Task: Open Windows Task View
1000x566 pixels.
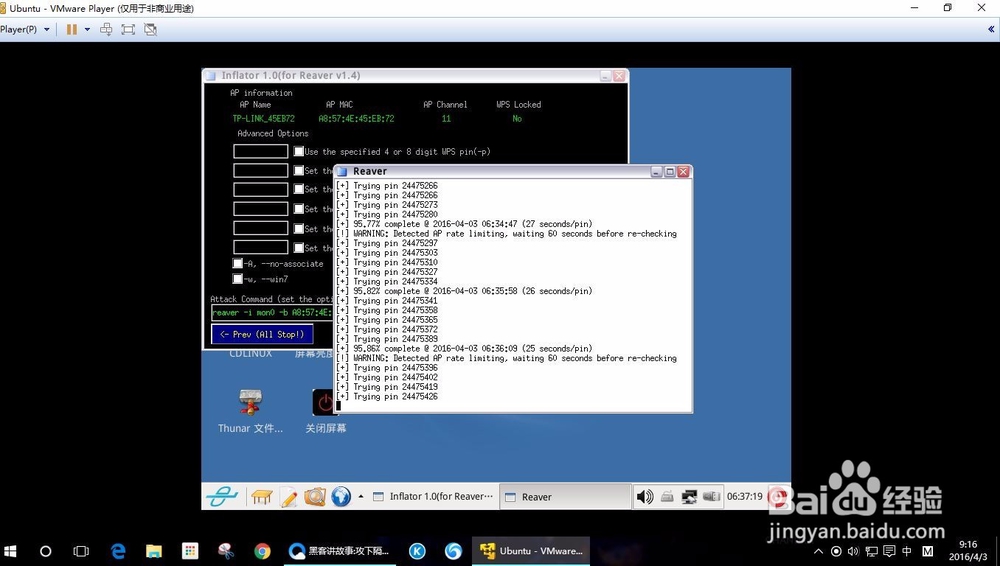Action: [81, 551]
